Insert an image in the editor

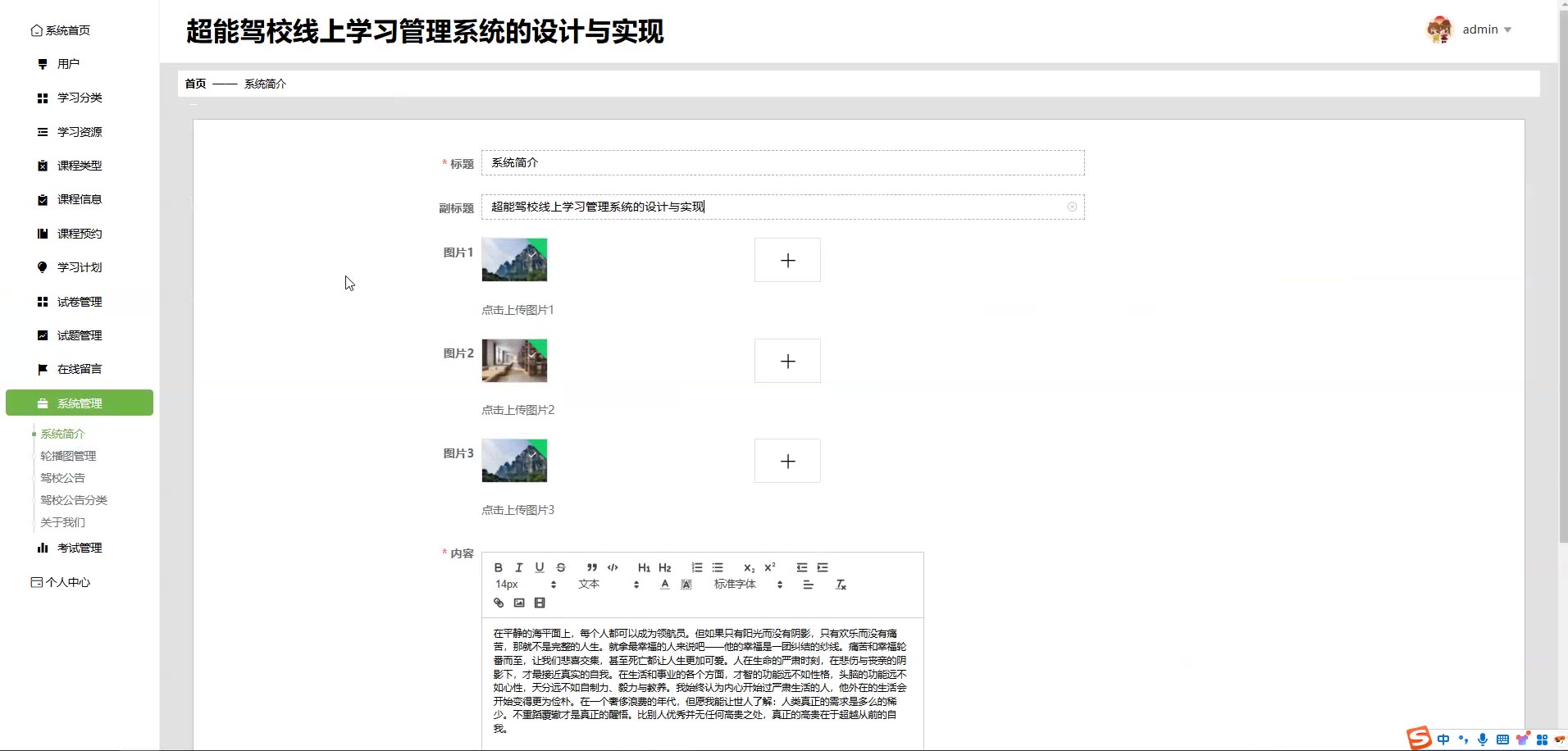pyautogui.click(x=519, y=603)
